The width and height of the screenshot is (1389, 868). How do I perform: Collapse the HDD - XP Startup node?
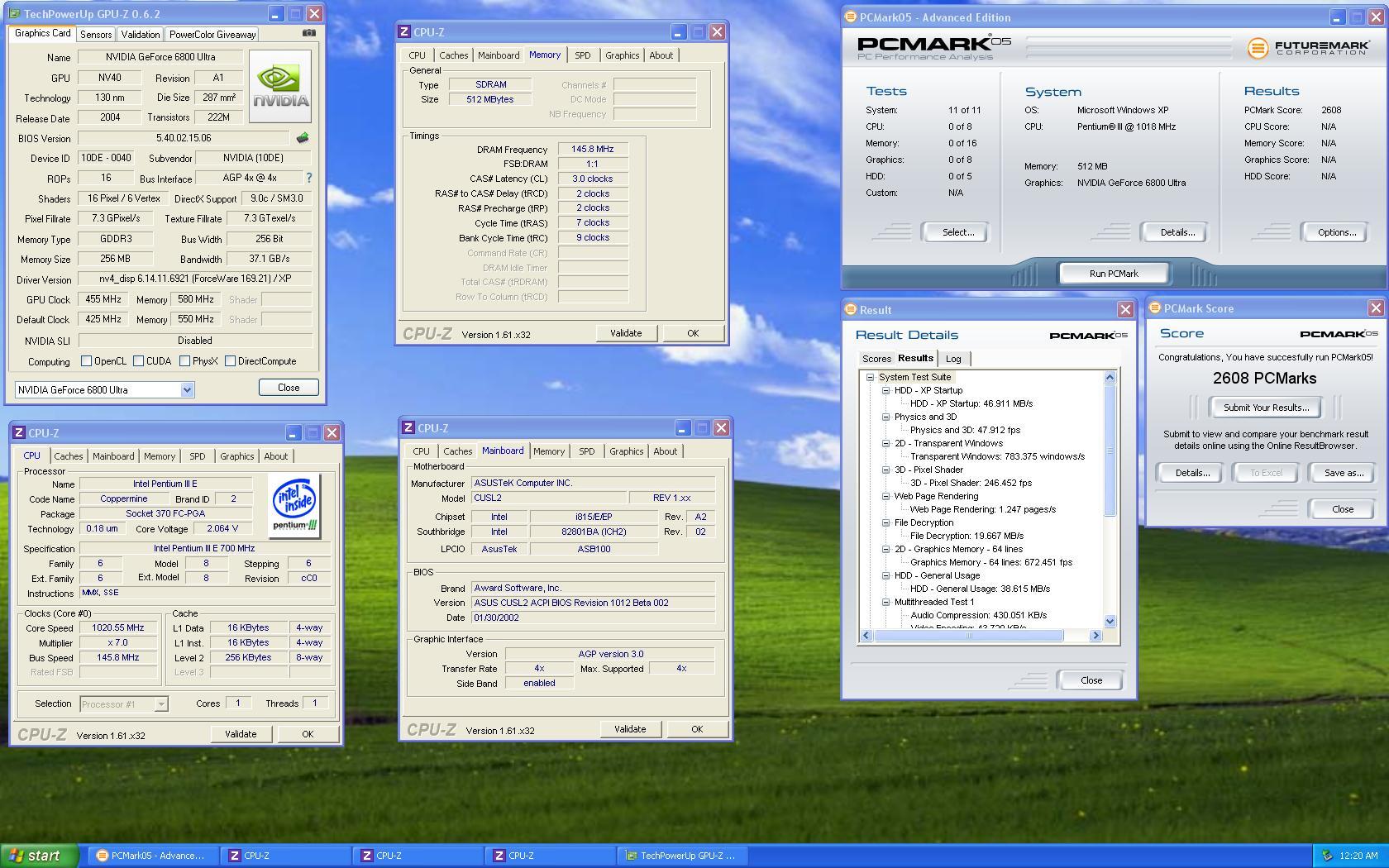[x=885, y=390]
